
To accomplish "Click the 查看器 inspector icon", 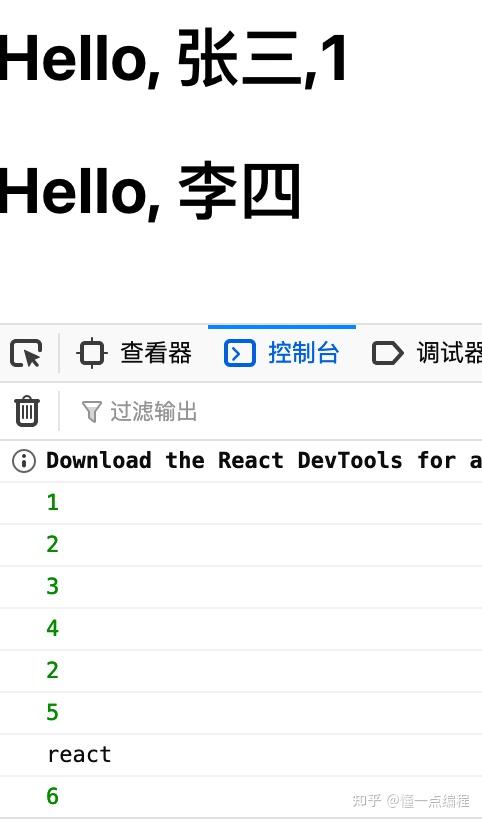I will click(92, 353).
